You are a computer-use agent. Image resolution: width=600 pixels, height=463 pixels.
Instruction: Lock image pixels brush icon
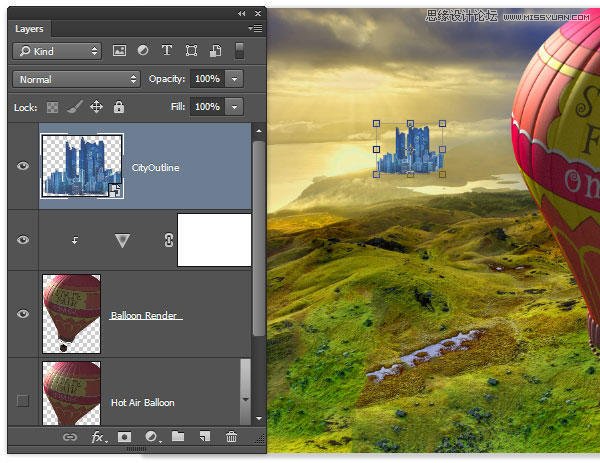[75, 107]
